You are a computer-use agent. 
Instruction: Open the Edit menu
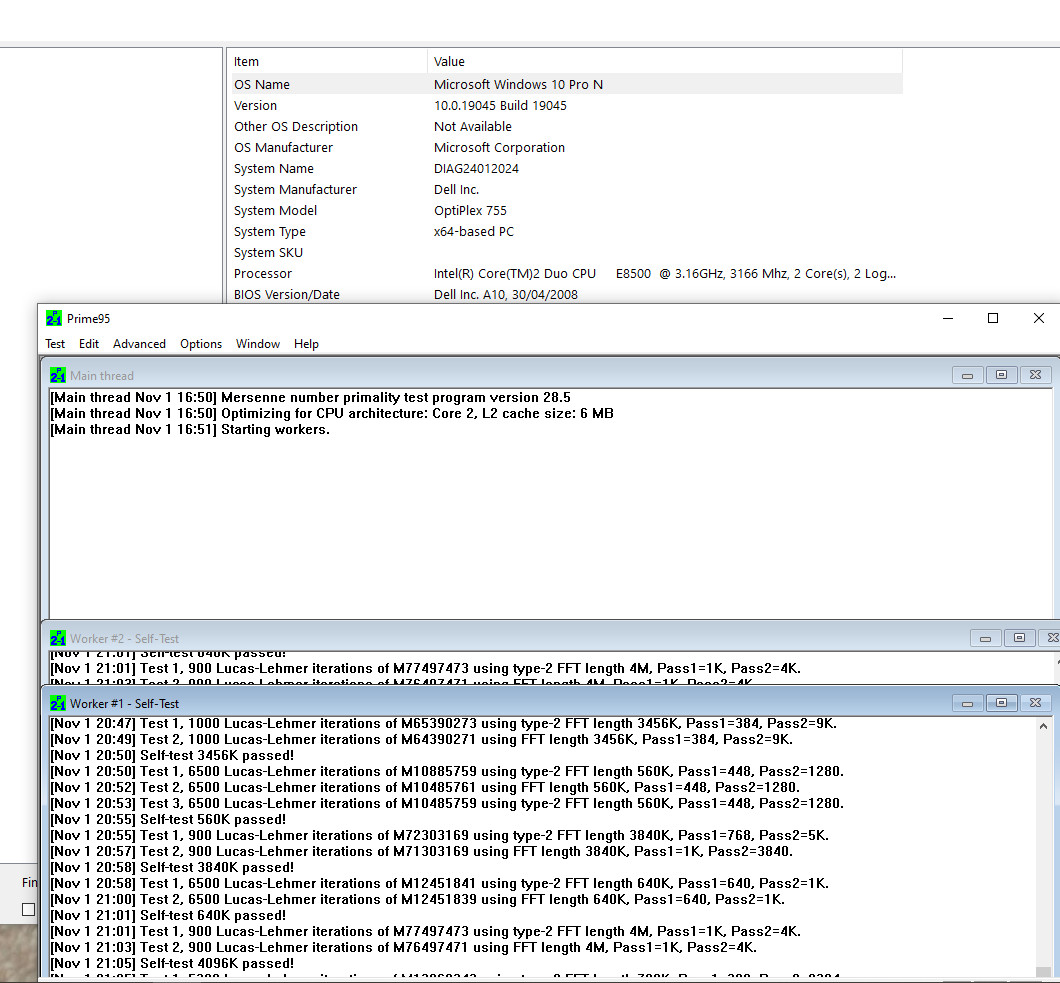[89, 344]
